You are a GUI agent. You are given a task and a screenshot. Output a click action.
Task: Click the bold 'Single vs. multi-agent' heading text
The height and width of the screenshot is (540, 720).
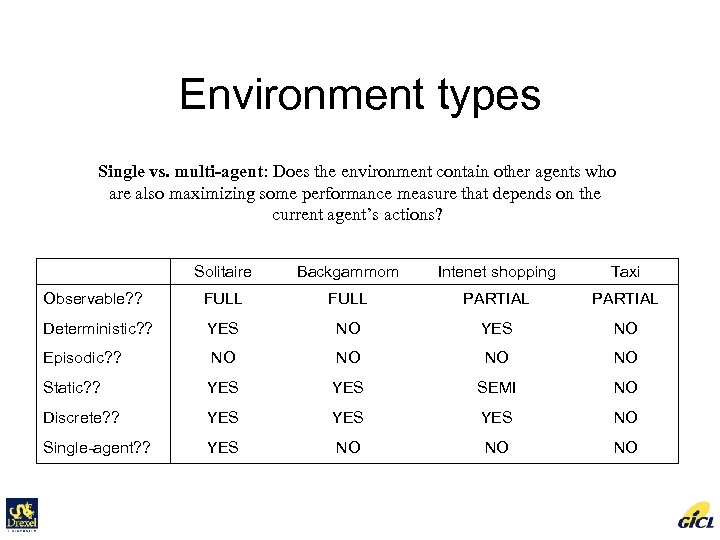tap(182, 172)
